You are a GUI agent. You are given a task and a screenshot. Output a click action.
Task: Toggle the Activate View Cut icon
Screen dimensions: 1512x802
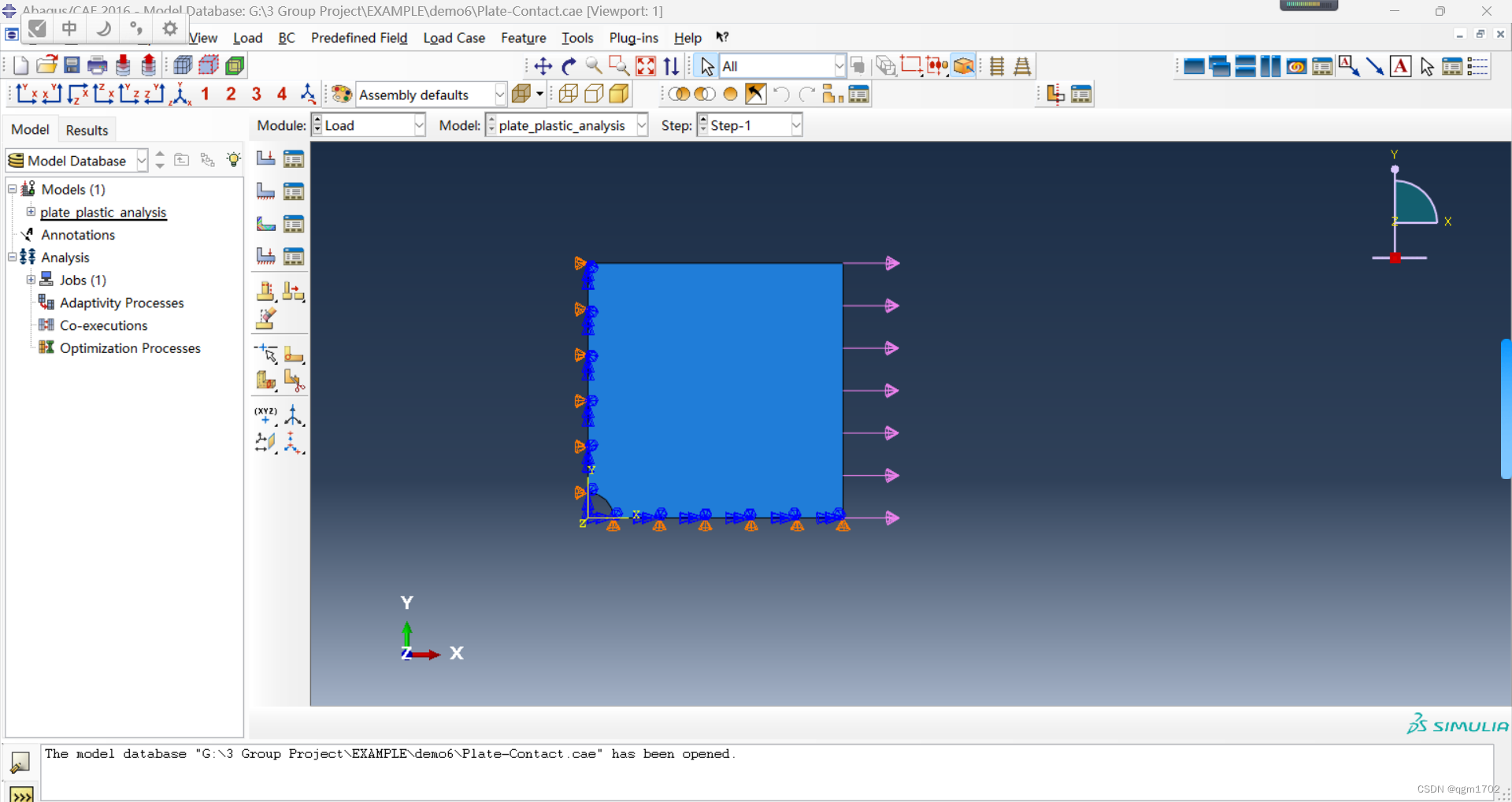pyautogui.click(x=1056, y=95)
